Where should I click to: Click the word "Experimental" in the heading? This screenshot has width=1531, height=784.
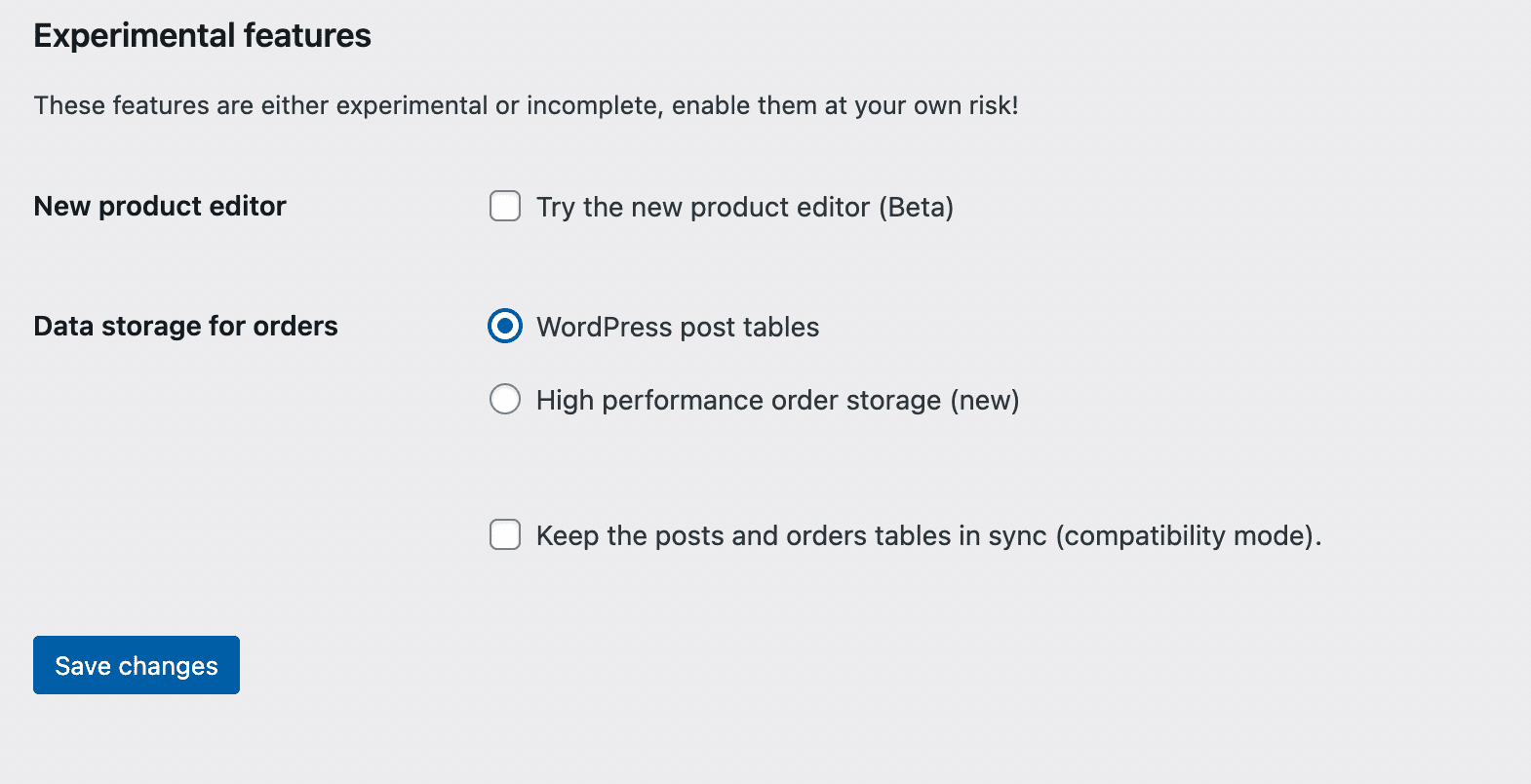coord(135,36)
